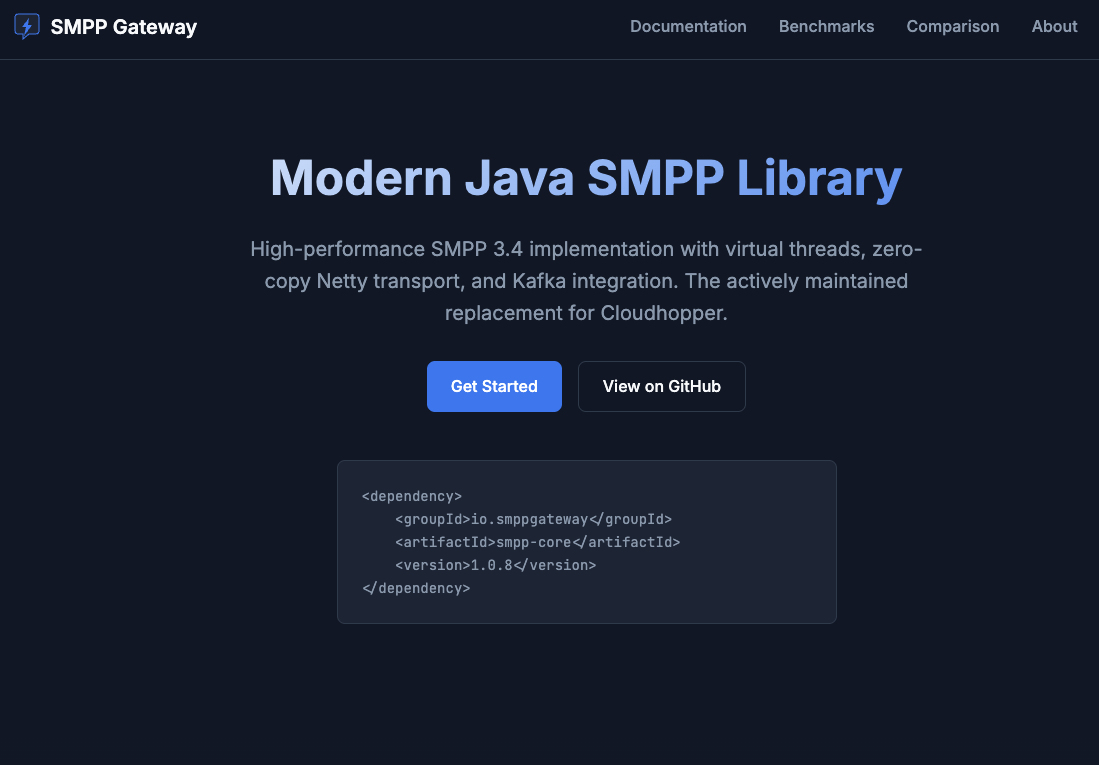Open the project on GitHub
Screen dimensions: 1099x765
pos(661,386)
